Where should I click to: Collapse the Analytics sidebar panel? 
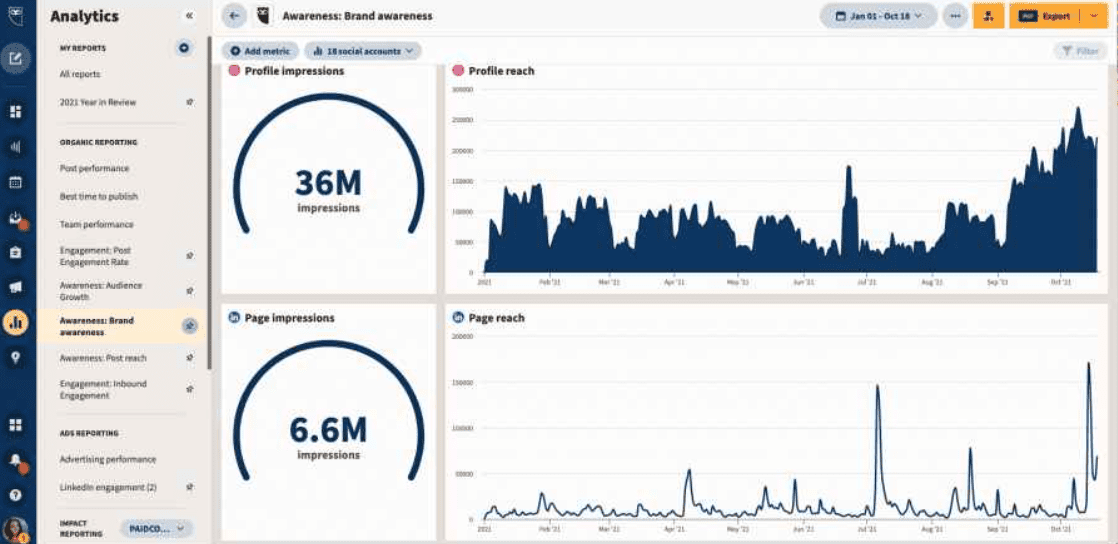click(x=189, y=16)
